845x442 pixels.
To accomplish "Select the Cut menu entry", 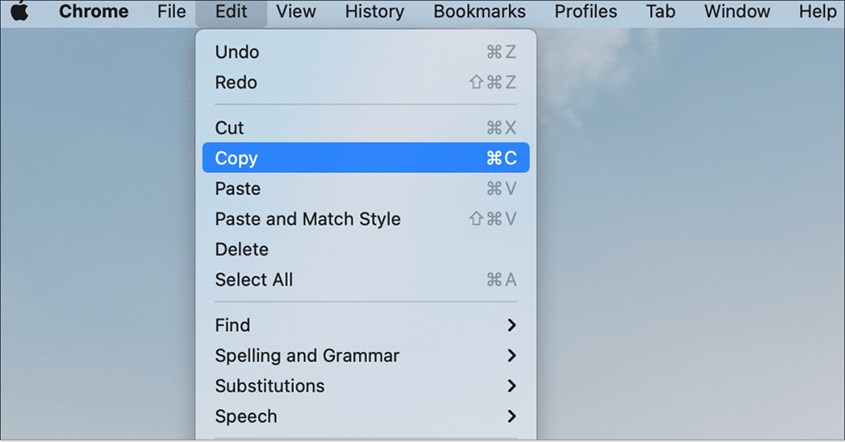I will point(366,128).
